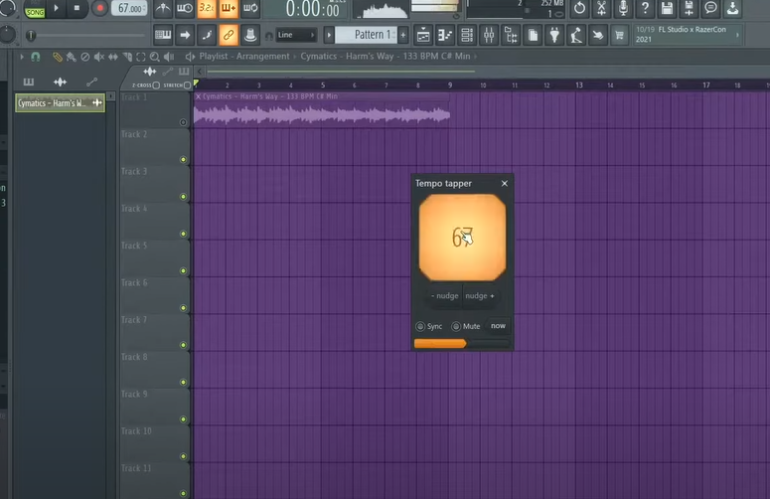Screen dimensions: 770x499
Task: Click the microphone recording icon
Action: (x=623, y=8)
